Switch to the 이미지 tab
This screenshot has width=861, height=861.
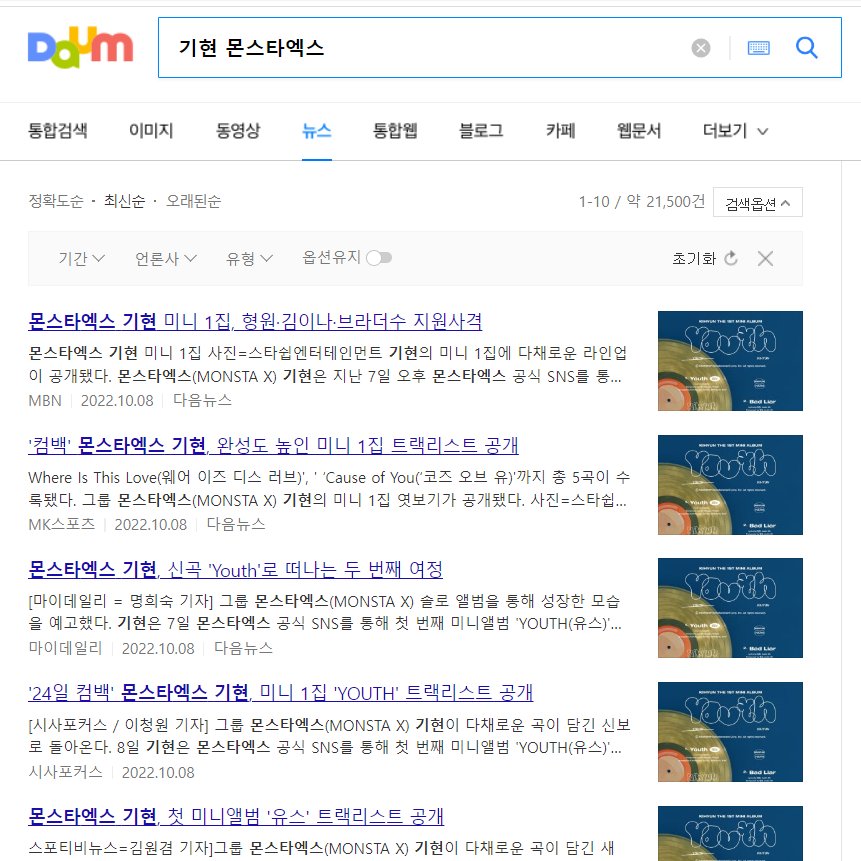tap(151, 131)
